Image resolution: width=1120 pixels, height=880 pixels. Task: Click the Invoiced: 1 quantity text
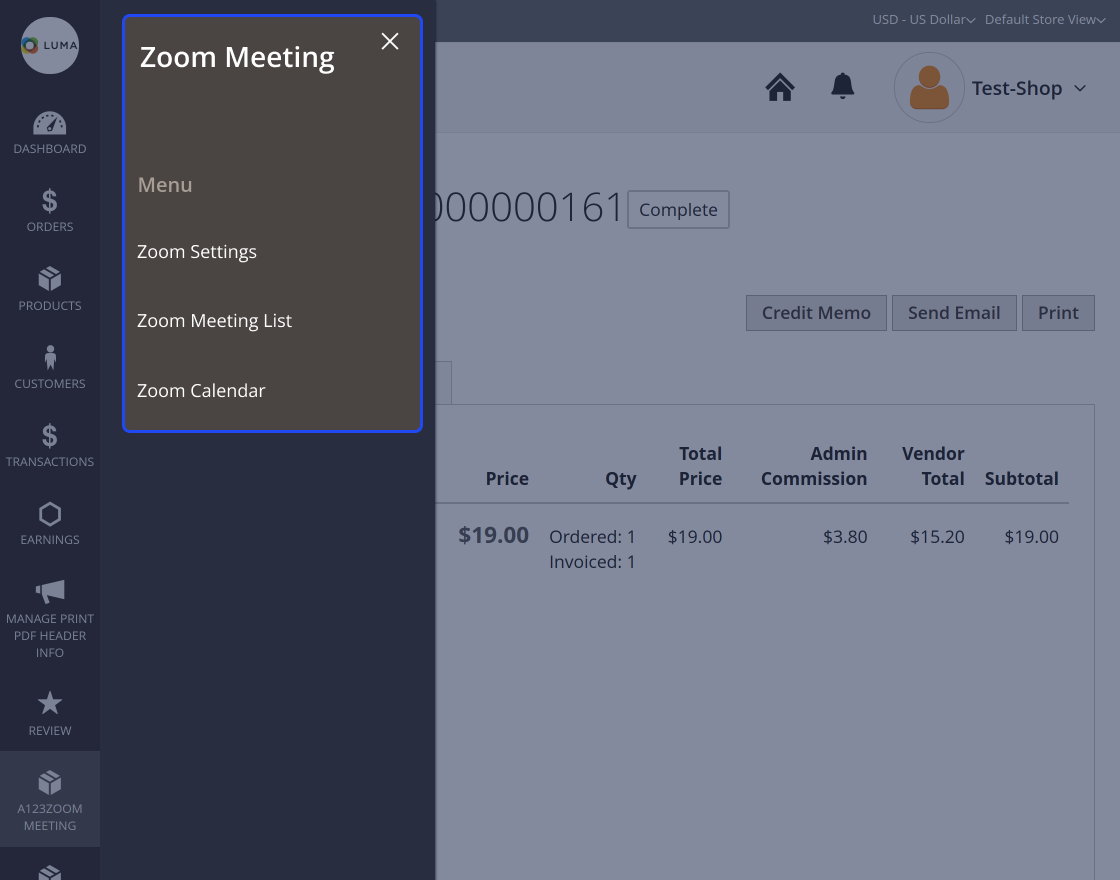point(592,562)
